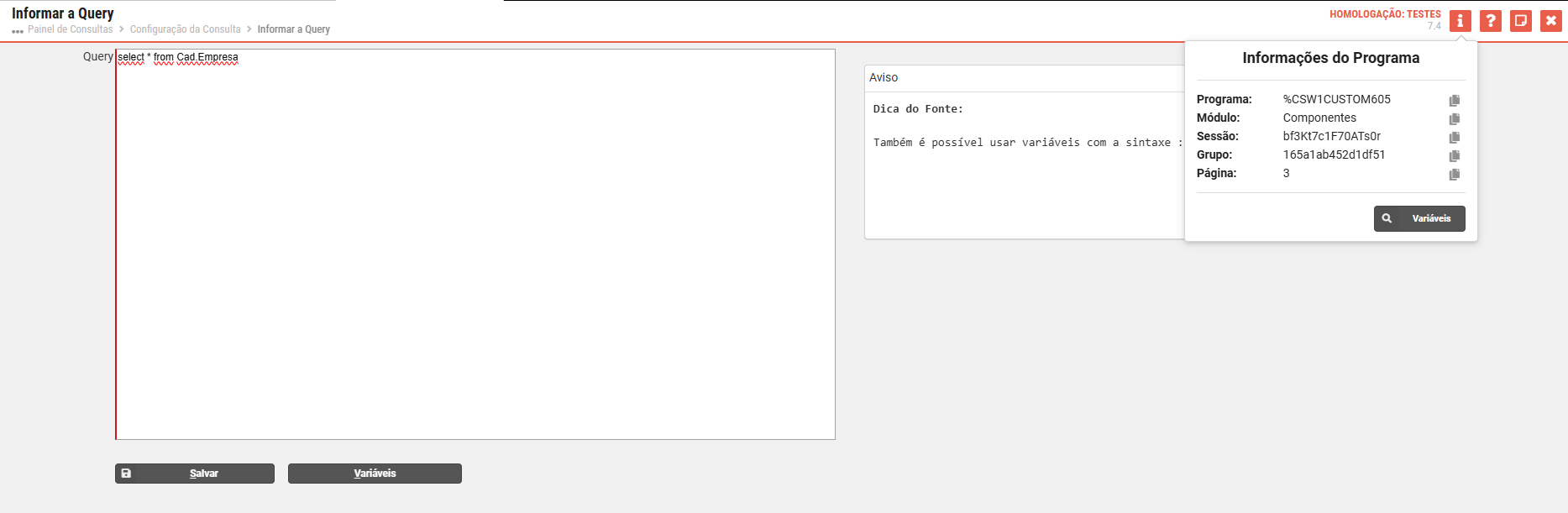Screen dimensions: 1568x513
Task: Copy the Grupo value using its copy icon
Action: coord(1455,155)
